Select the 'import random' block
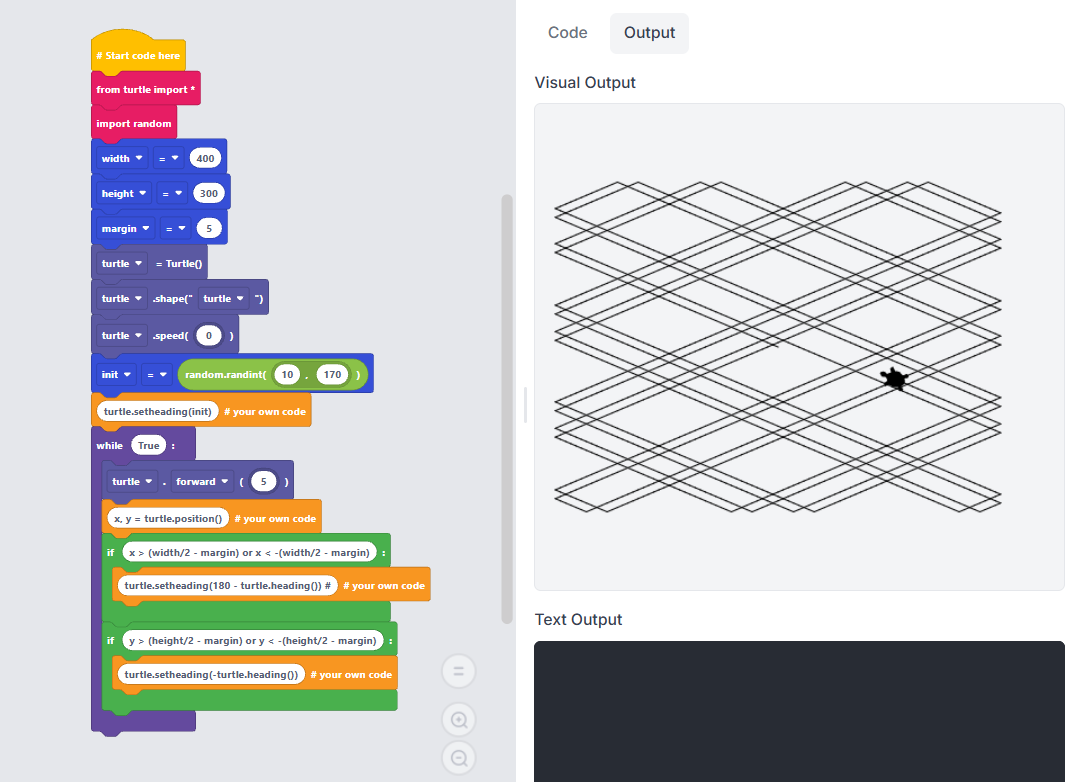1065x782 pixels. pyautogui.click(x=134, y=124)
